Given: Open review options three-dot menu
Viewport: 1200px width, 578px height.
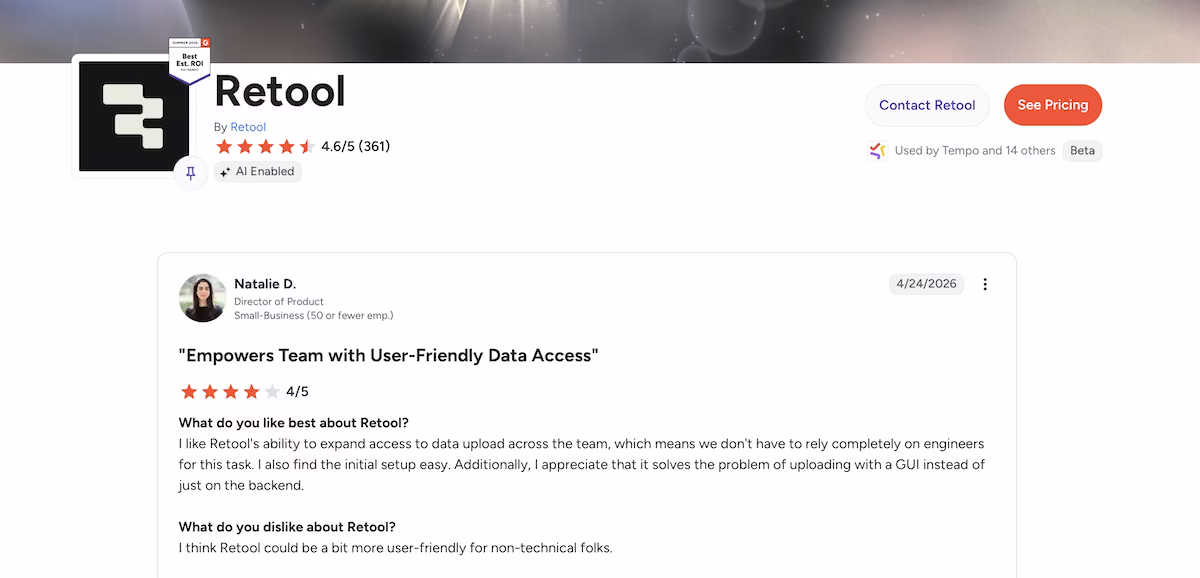Looking at the screenshot, I should pyautogui.click(x=985, y=284).
